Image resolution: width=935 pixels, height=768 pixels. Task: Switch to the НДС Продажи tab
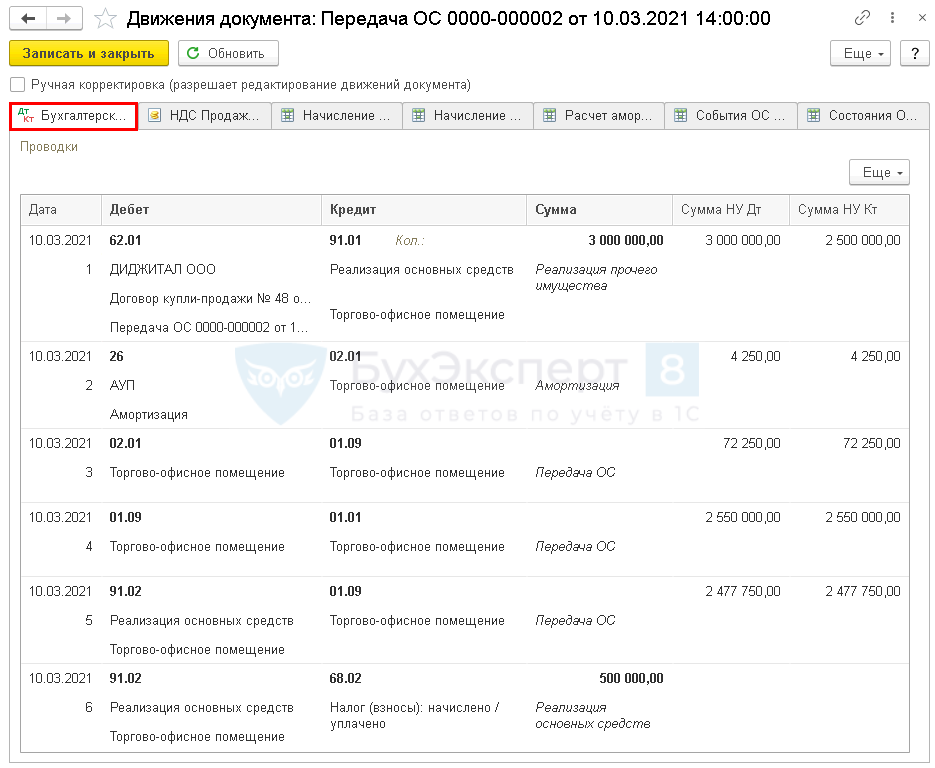205,116
